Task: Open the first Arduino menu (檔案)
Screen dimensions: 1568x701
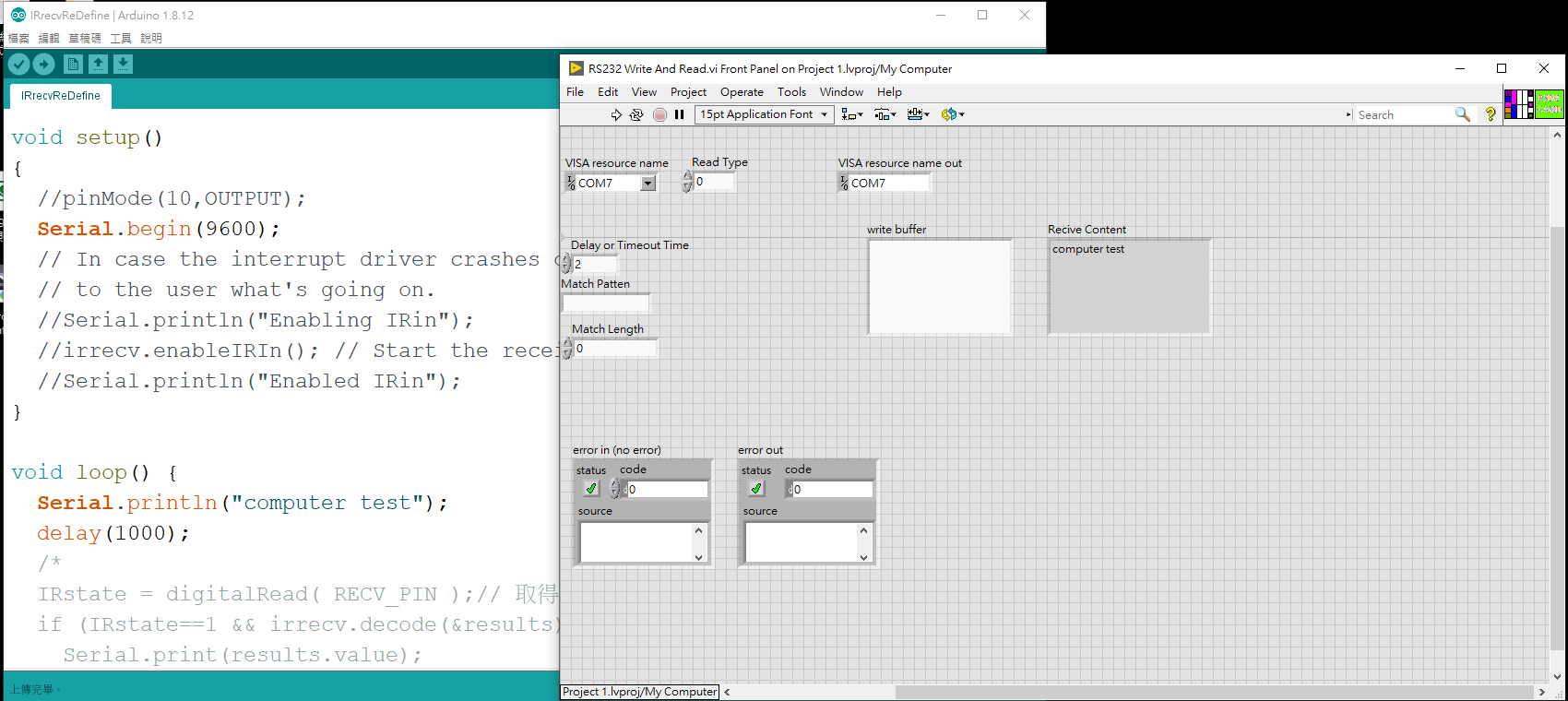Action: point(18,38)
